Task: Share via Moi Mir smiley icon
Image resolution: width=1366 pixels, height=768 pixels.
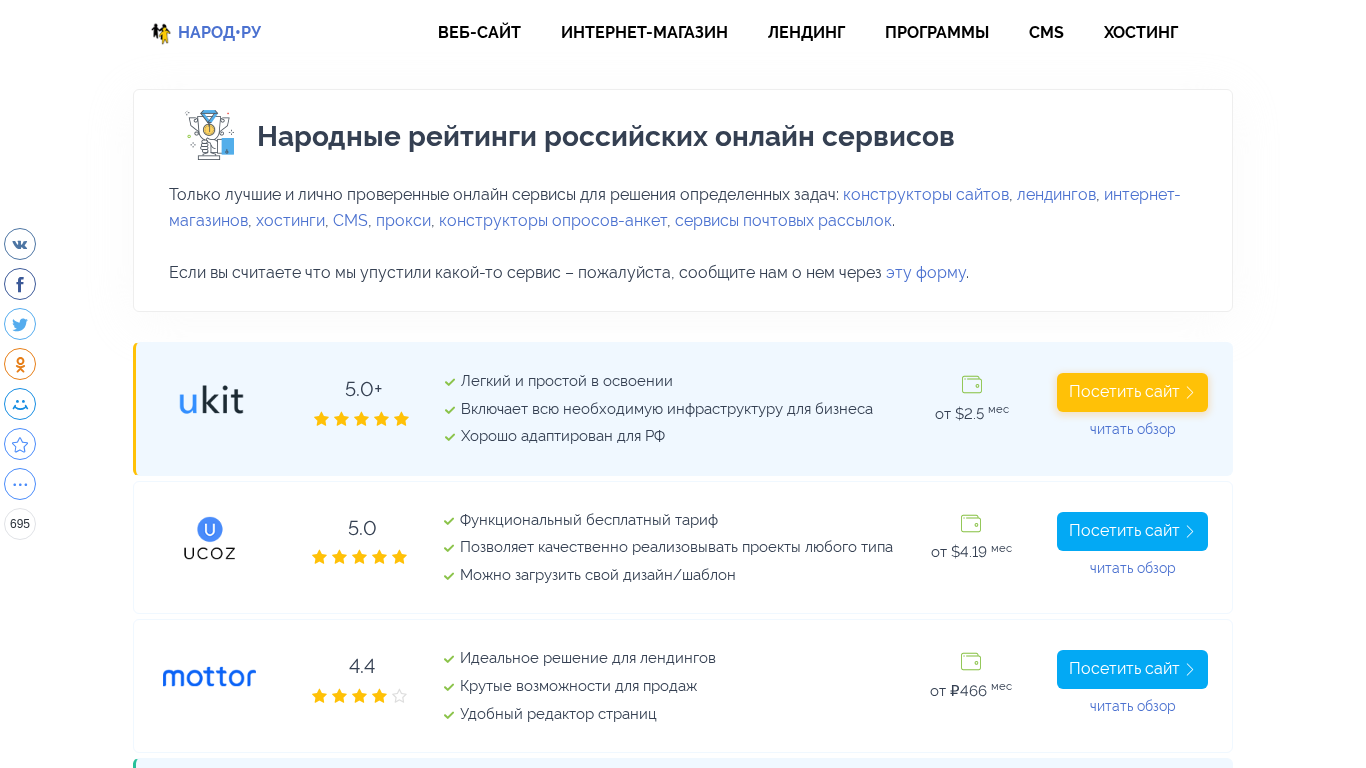Action: (x=20, y=404)
